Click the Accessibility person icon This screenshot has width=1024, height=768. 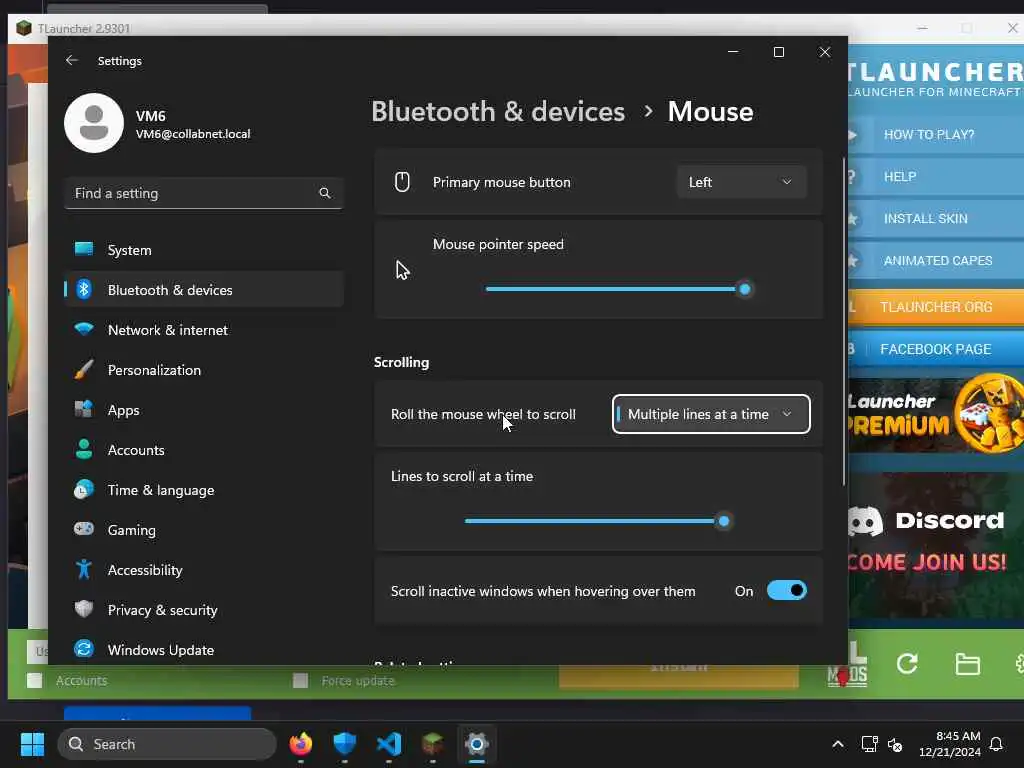(84, 569)
